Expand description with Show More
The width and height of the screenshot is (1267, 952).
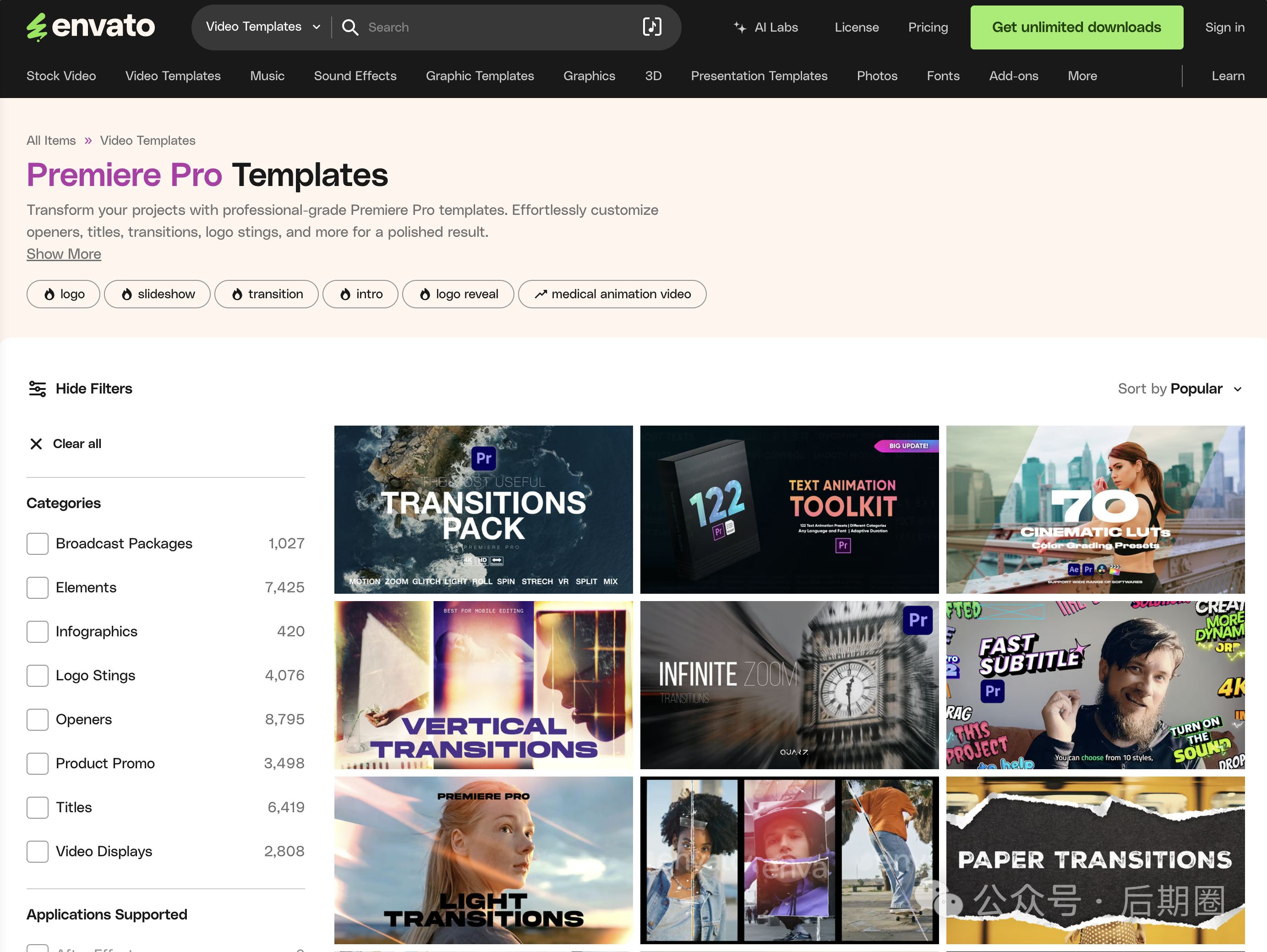[64, 254]
